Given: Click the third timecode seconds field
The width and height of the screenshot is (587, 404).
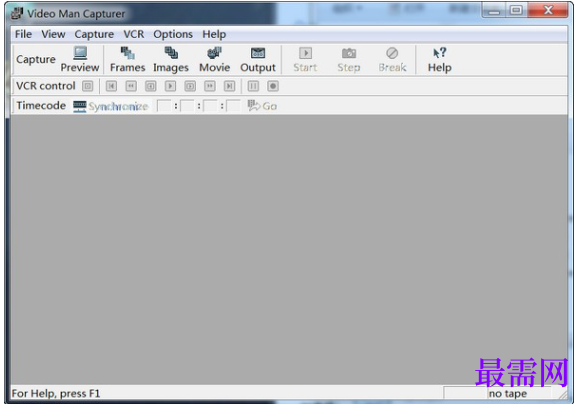Looking at the screenshot, I should (210, 106).
